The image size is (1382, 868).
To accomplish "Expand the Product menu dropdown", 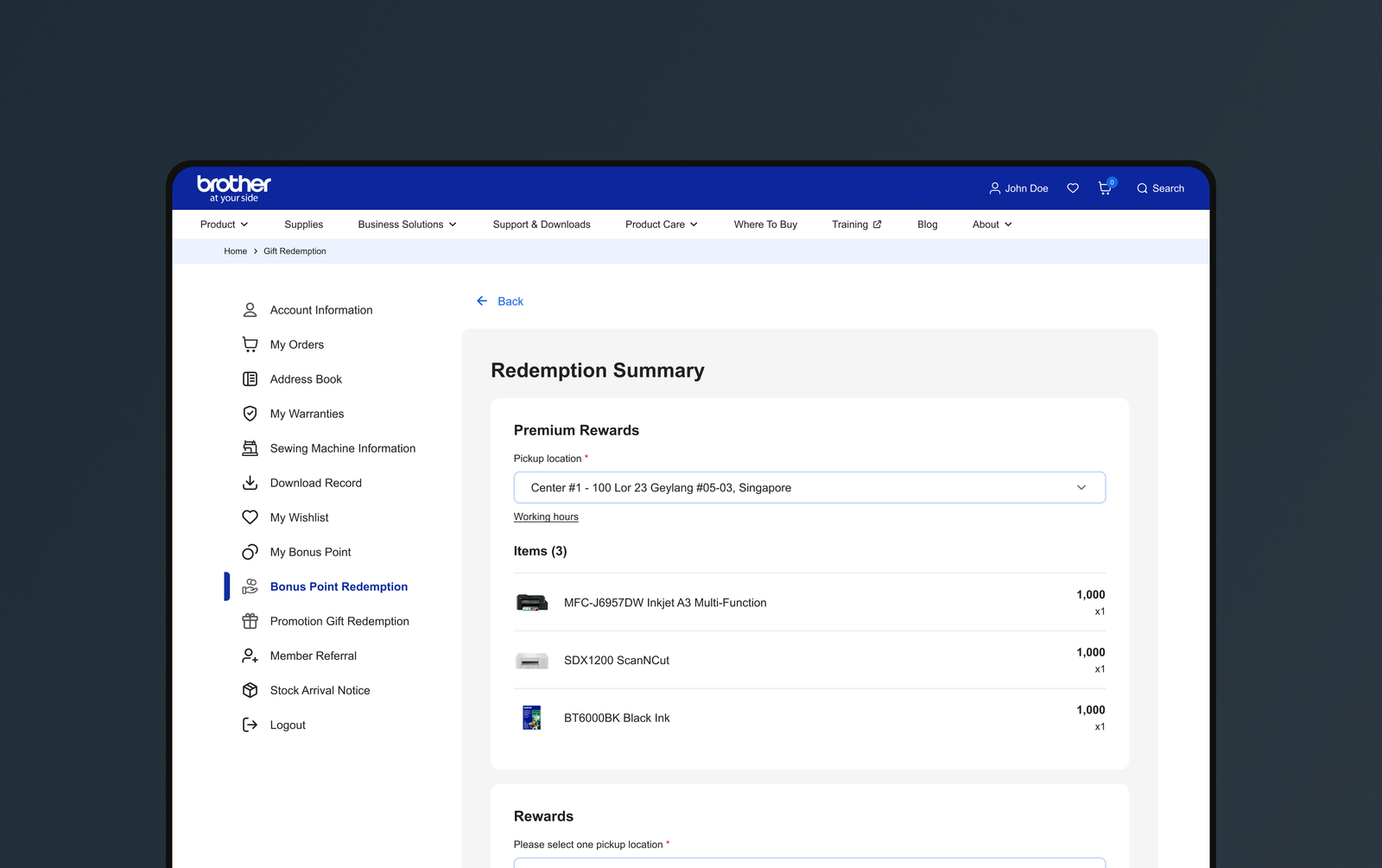I will tap(224, 225).
